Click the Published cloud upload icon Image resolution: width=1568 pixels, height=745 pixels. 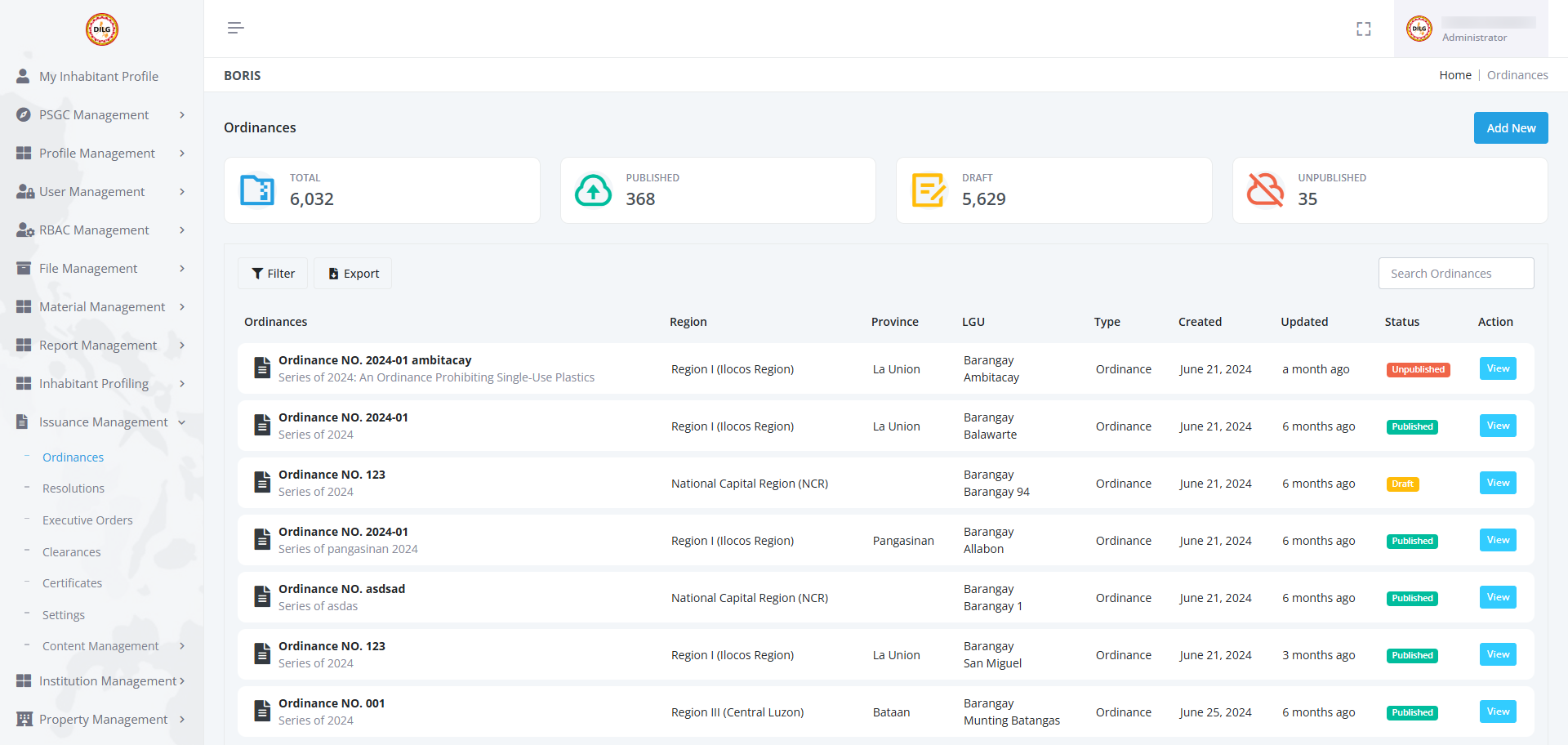click(594, 190)
